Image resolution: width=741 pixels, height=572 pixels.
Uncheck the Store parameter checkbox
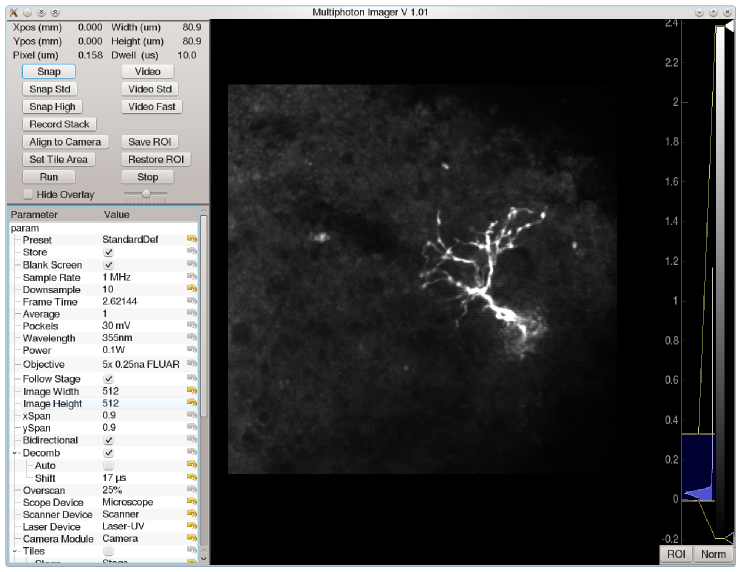pos(109,252)
